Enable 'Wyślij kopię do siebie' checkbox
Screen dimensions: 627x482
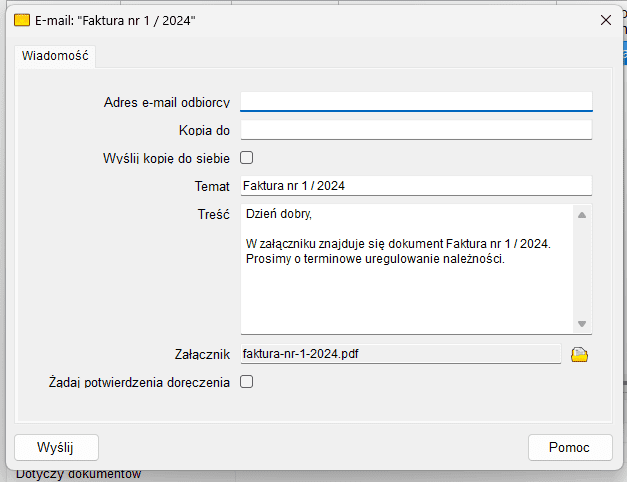(x=246, y=158)
